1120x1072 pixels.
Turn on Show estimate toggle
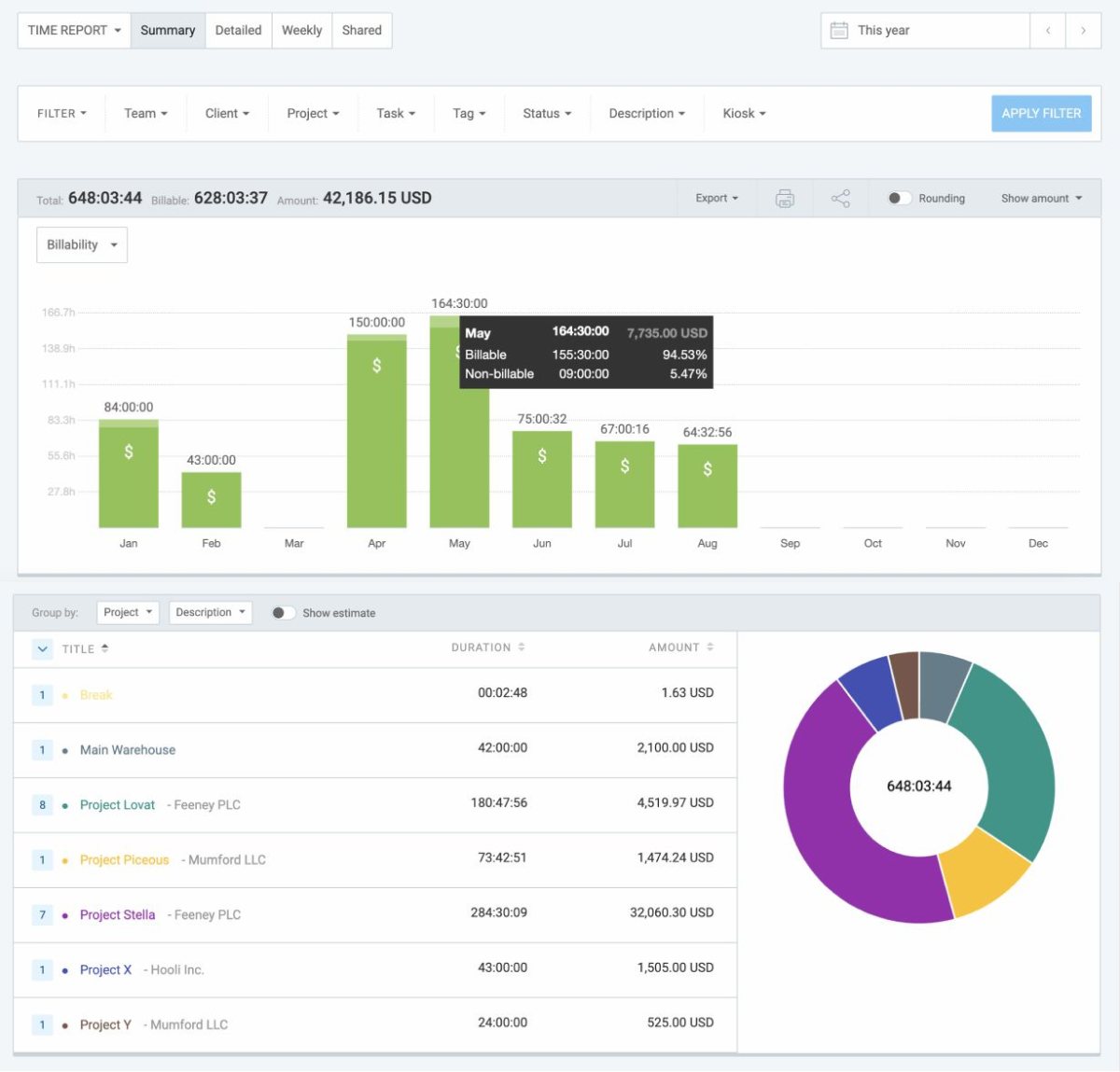283,613
